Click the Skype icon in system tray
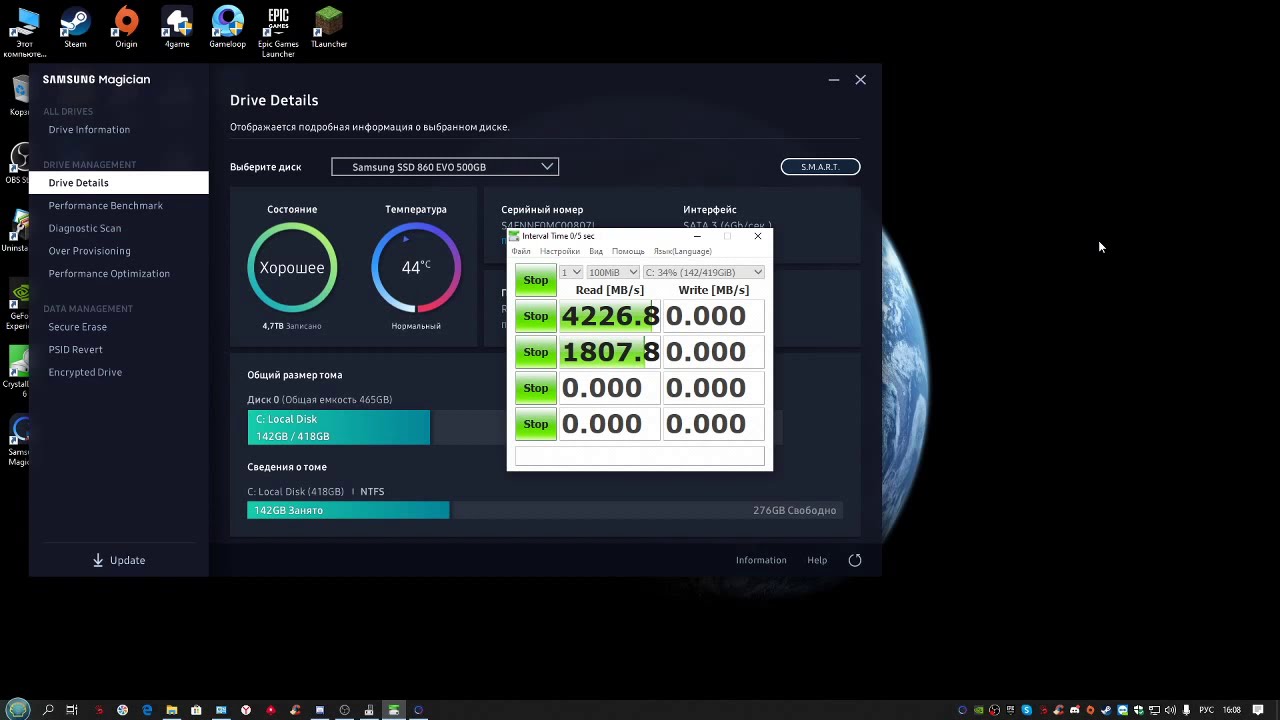 (x=1027, y=710)
